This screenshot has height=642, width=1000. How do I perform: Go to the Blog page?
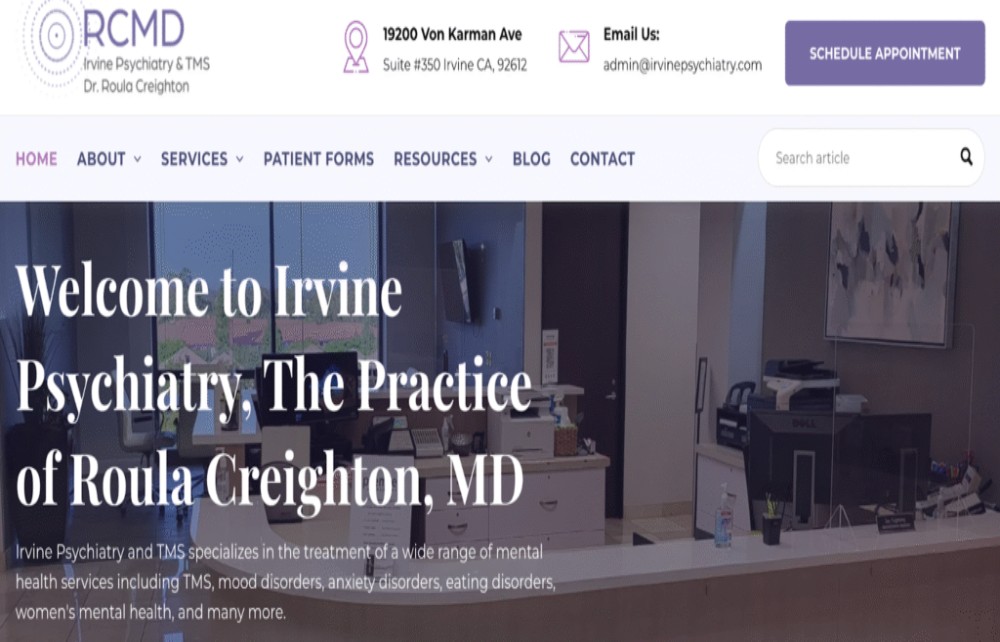(531, 159)
